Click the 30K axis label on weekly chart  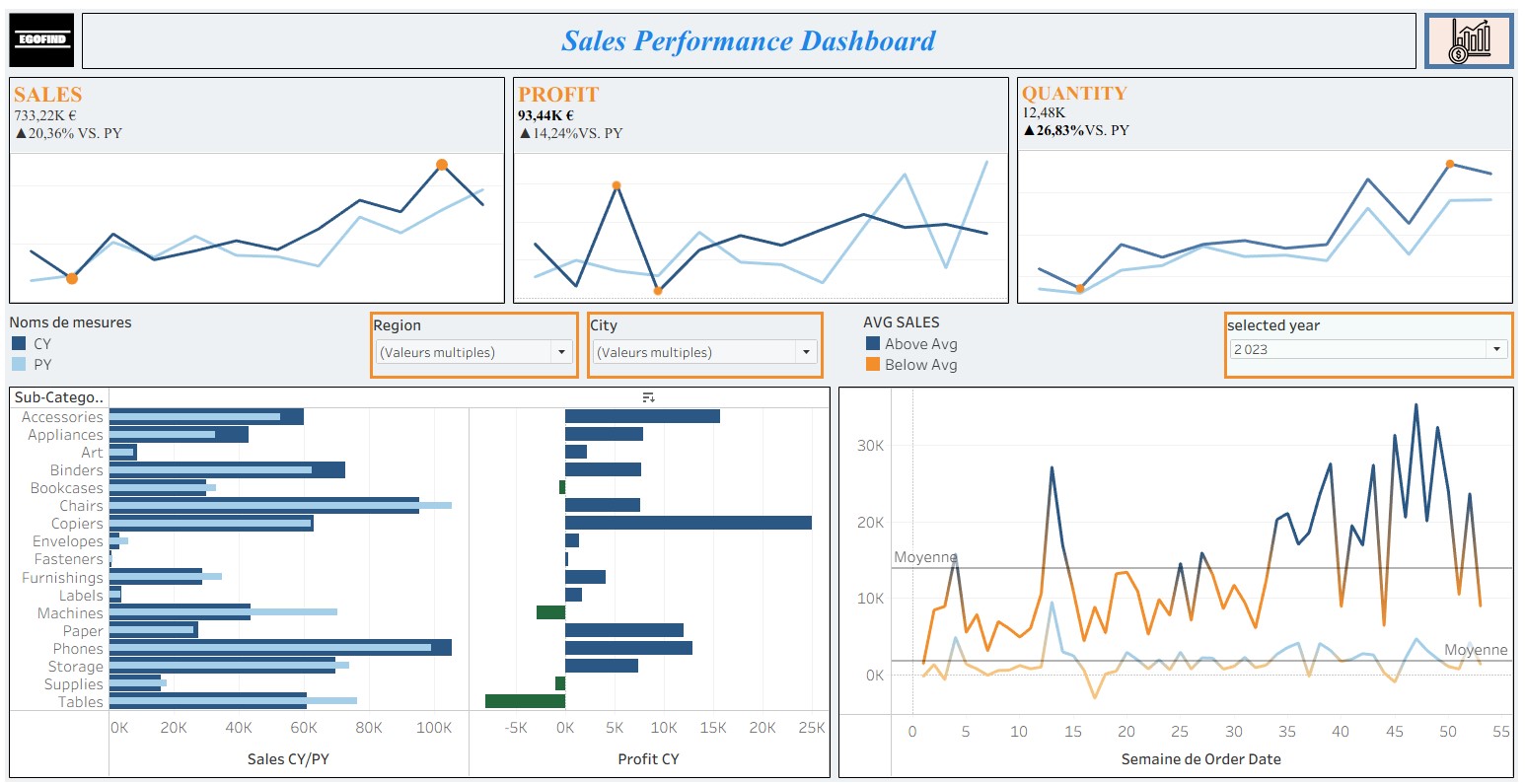point(870,446)
